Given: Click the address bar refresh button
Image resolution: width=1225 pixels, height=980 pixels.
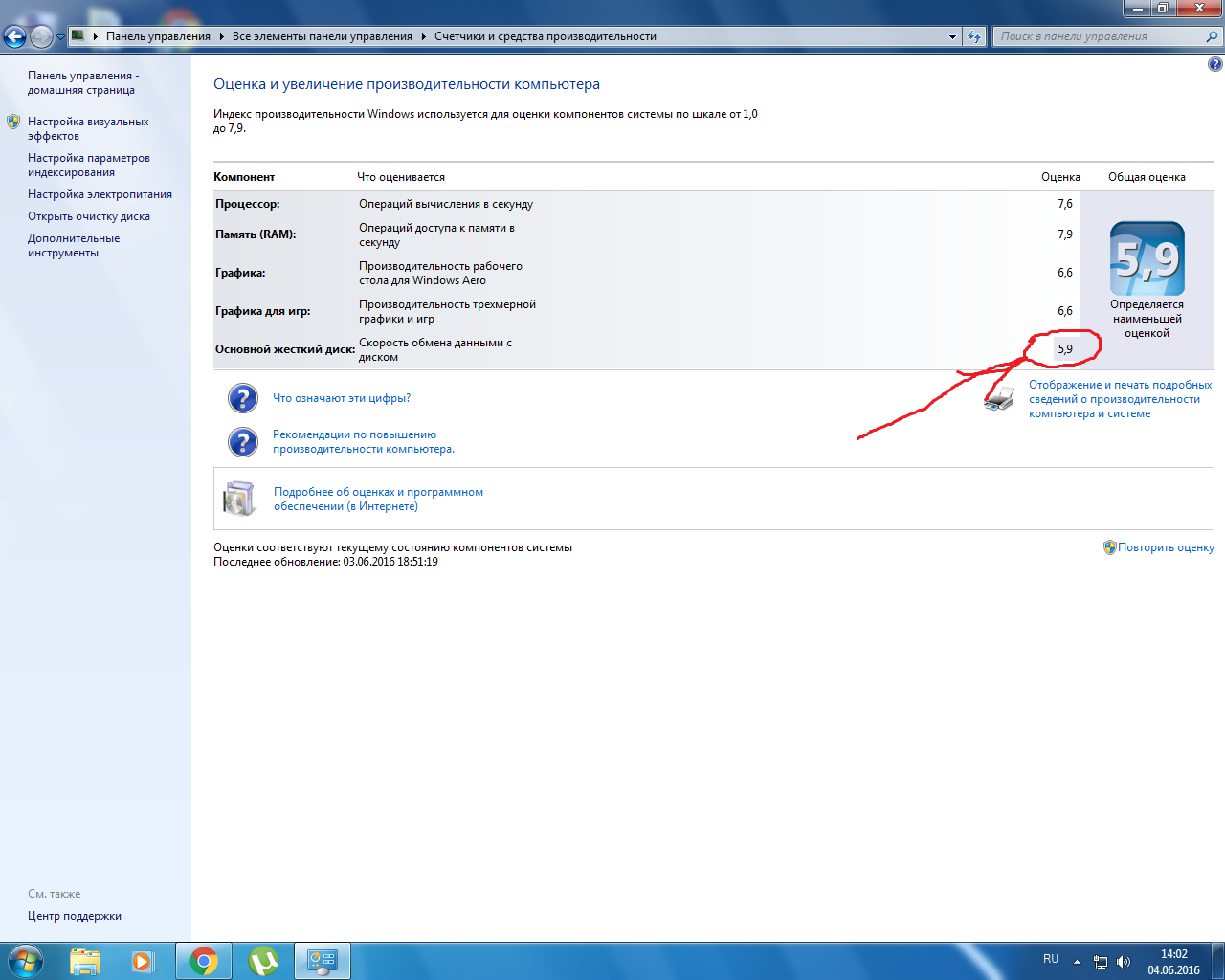Looking at the screenshot, I should [974, 36].
